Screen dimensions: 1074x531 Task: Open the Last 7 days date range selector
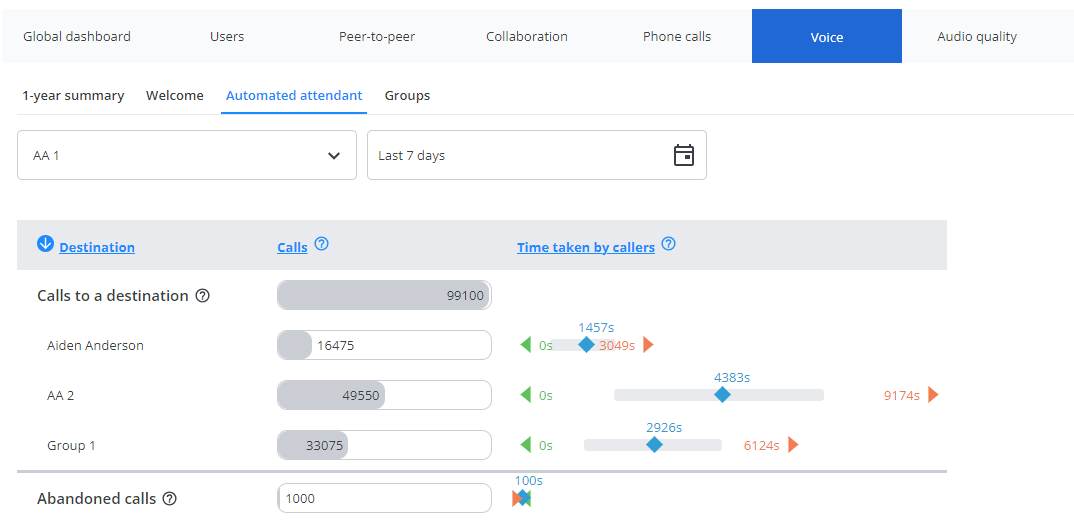(x=520, y=156)
